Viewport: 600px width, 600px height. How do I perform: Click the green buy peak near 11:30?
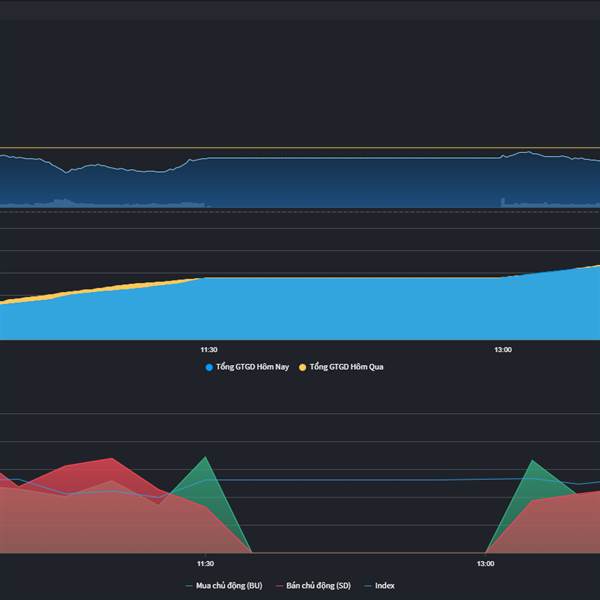click(x=205, y=457)
